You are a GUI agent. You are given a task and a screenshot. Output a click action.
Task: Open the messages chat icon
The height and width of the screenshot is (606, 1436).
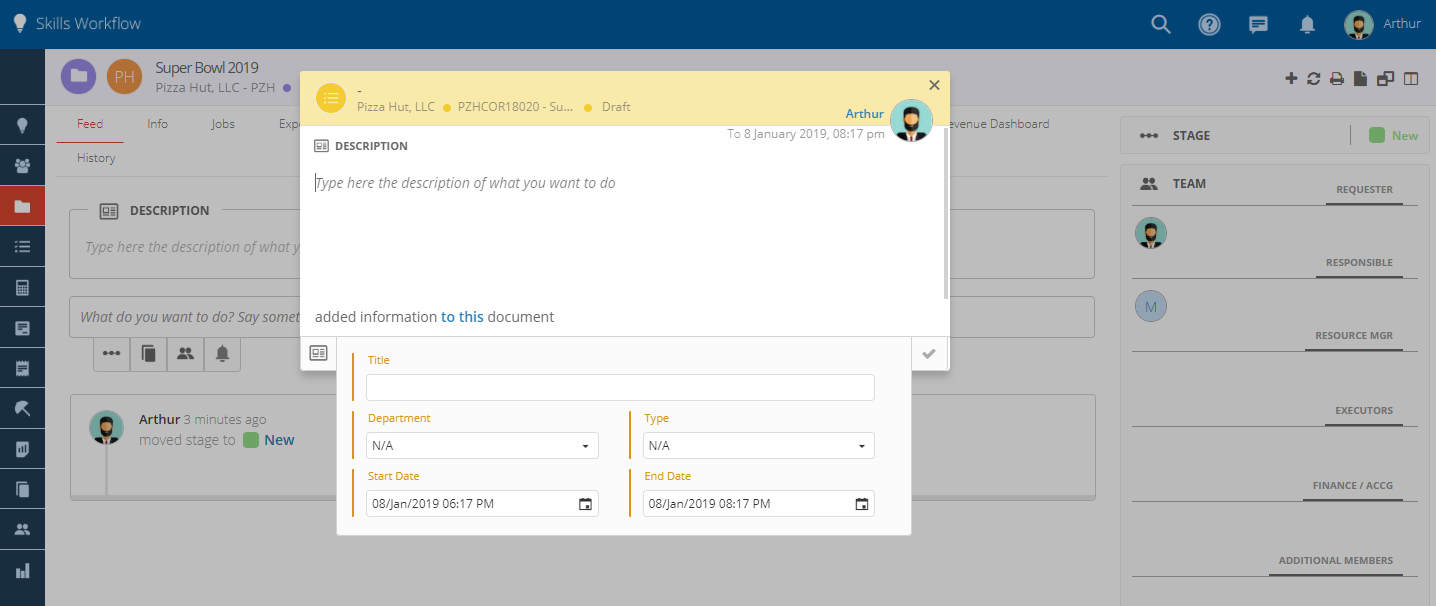[1258, 24]
